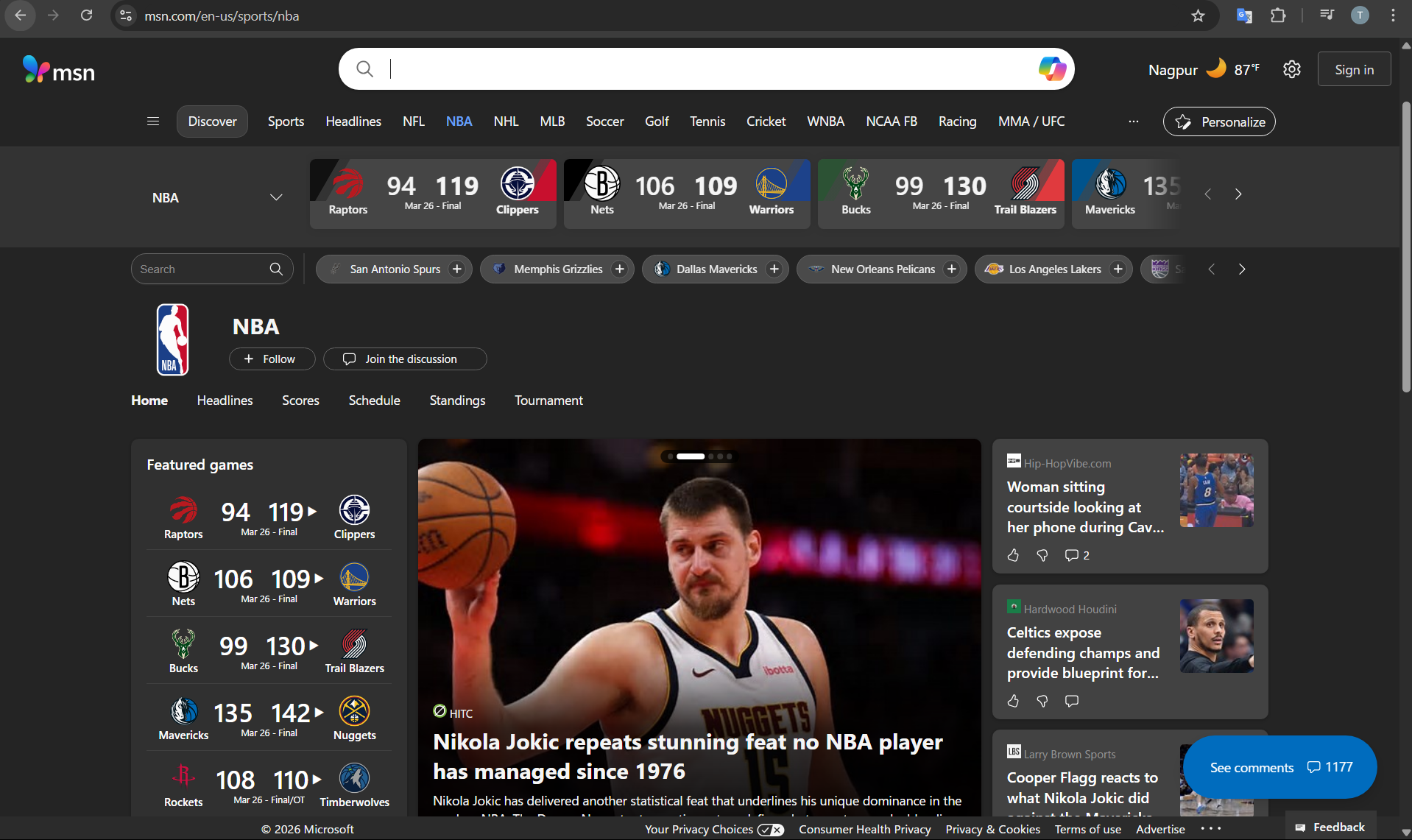This screenshot has height=840, width=1412.
Task: Reload the page
Action: point(86,15)
